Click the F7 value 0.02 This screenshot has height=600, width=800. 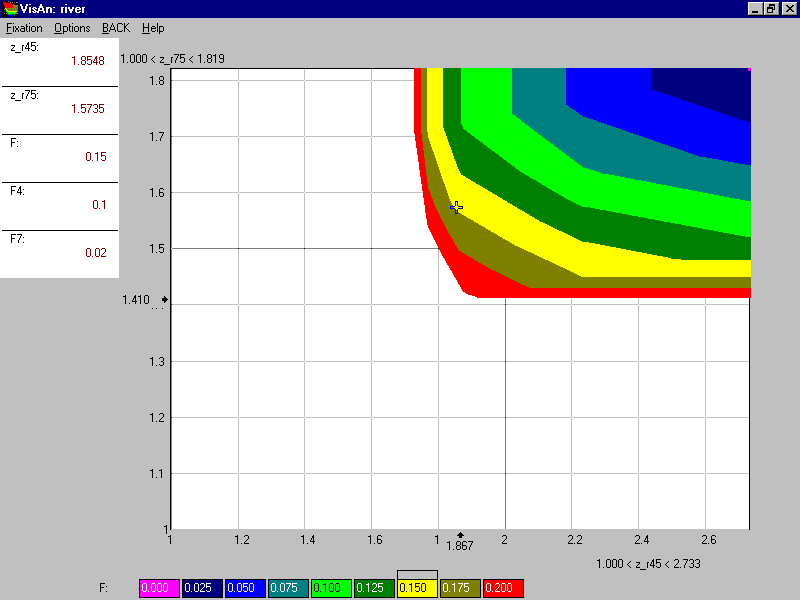pyautogui.click(x=96, y=253)
